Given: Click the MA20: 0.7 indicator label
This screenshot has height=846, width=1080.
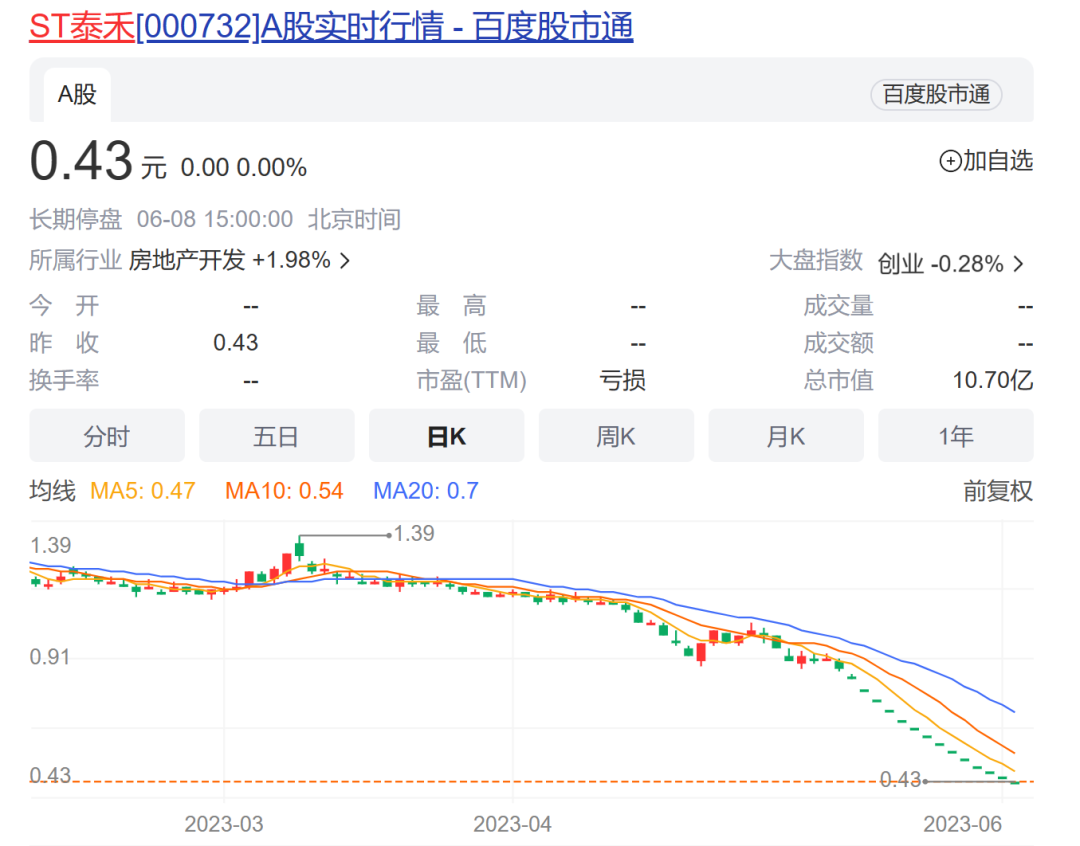Looking at the screenshot, I should pos(426,491).
